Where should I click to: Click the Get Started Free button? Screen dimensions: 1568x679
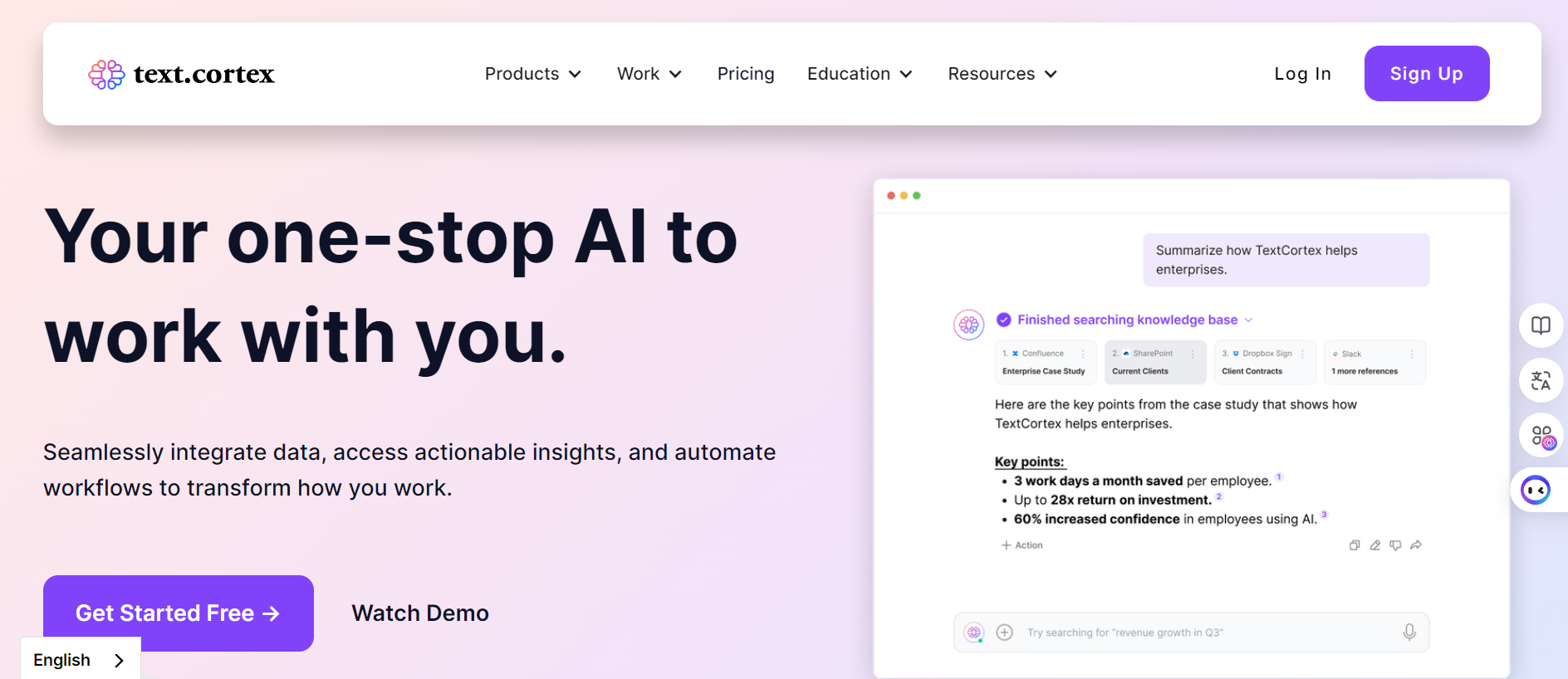point(179,613)
